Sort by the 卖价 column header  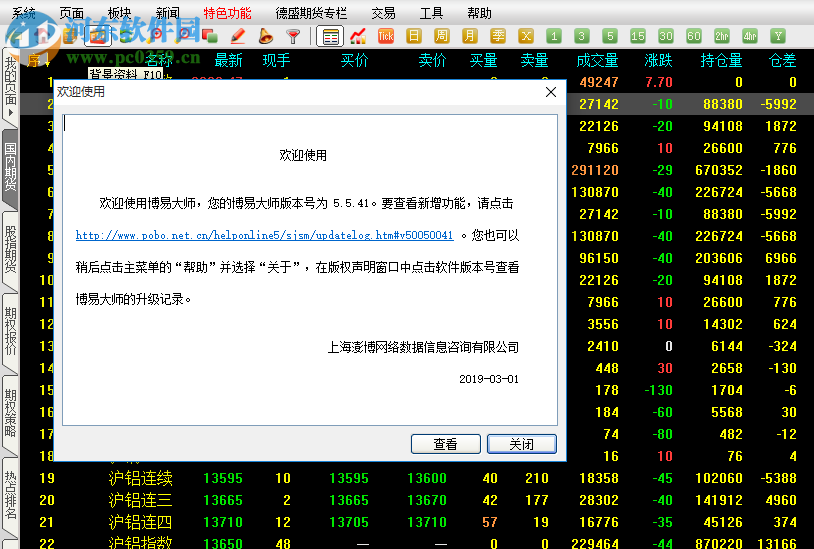tap(432, 61)
